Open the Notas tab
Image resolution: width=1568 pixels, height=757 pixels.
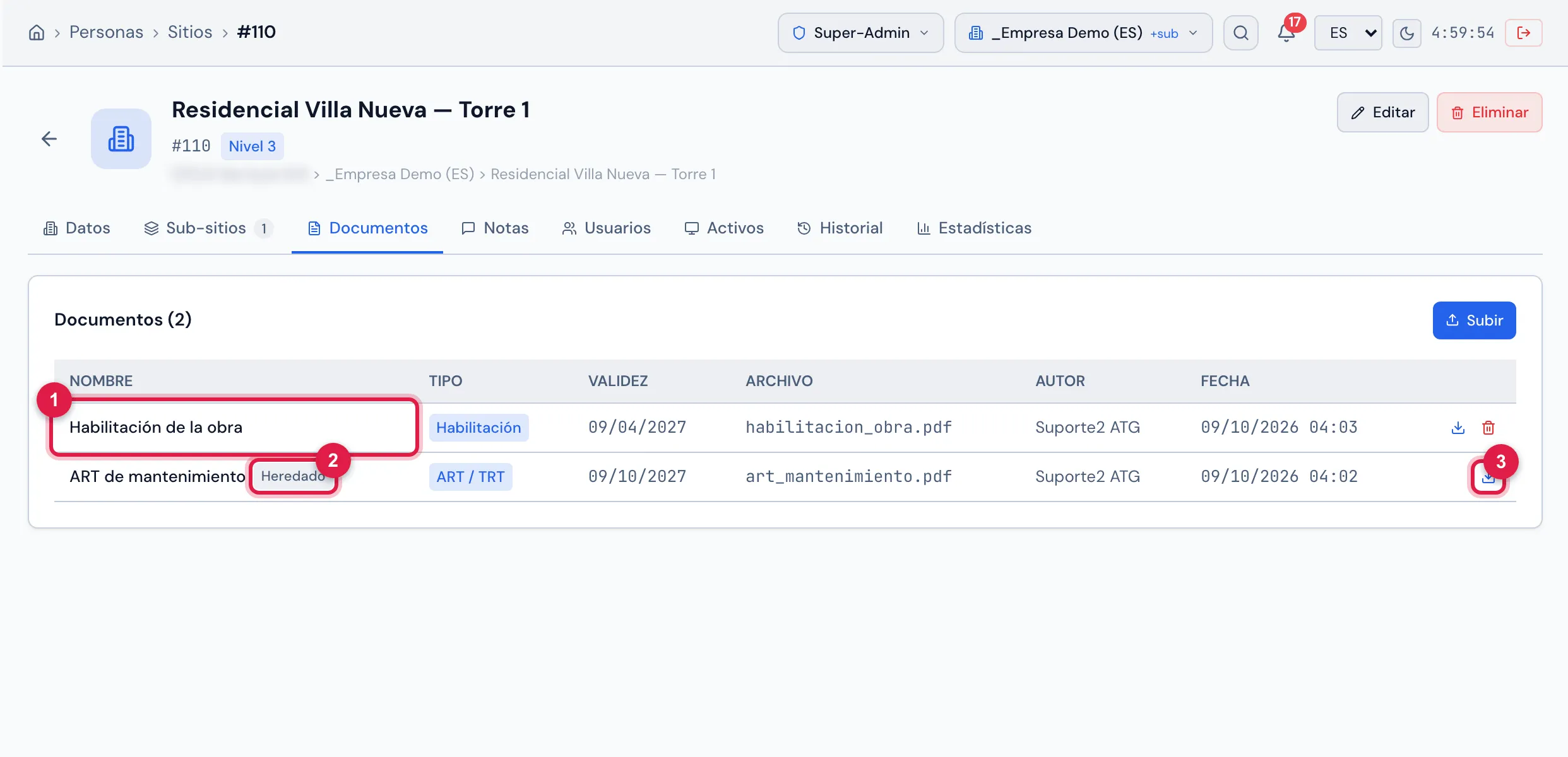[495, 228]
